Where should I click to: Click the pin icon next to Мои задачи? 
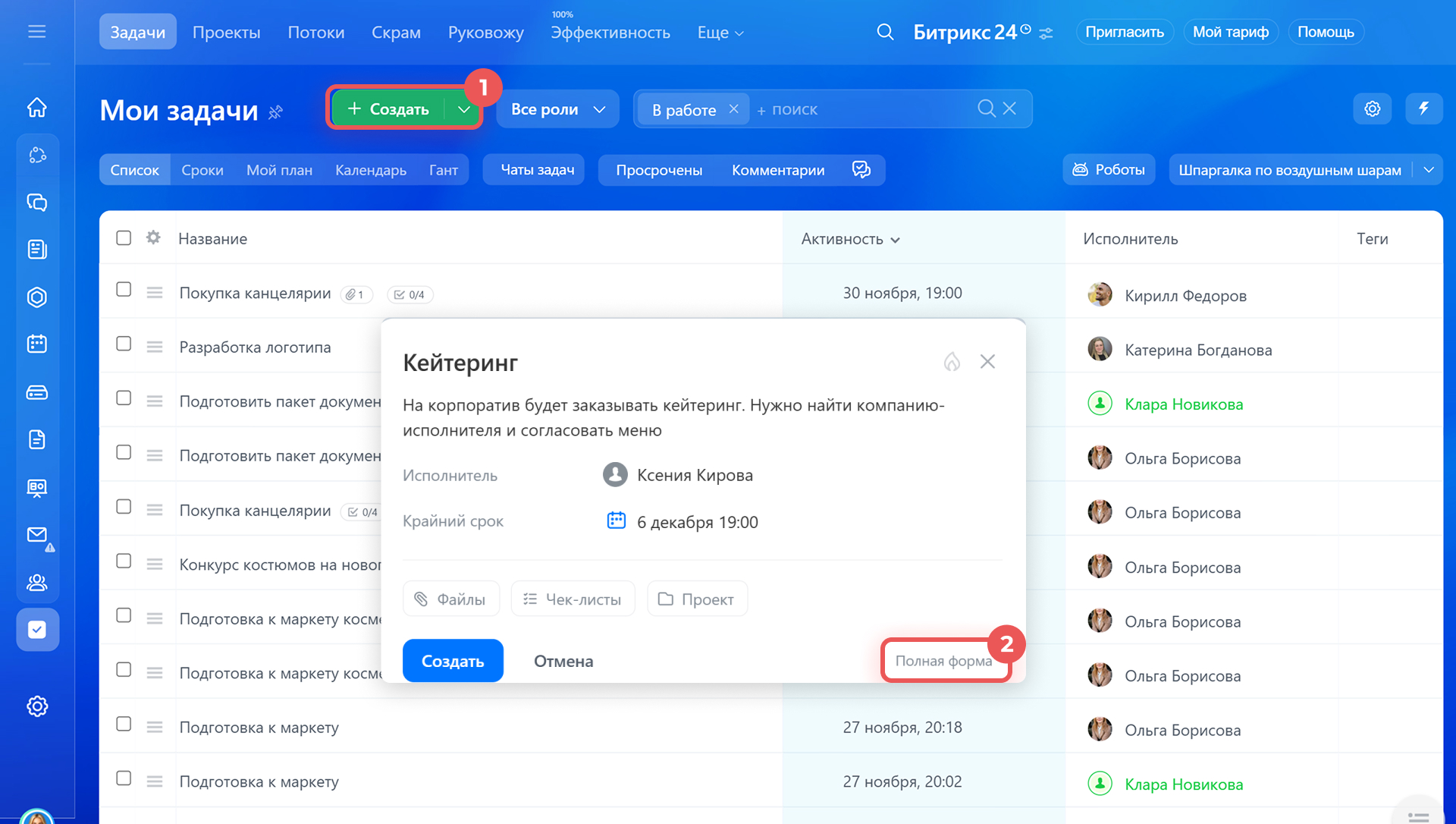[276, 112]
